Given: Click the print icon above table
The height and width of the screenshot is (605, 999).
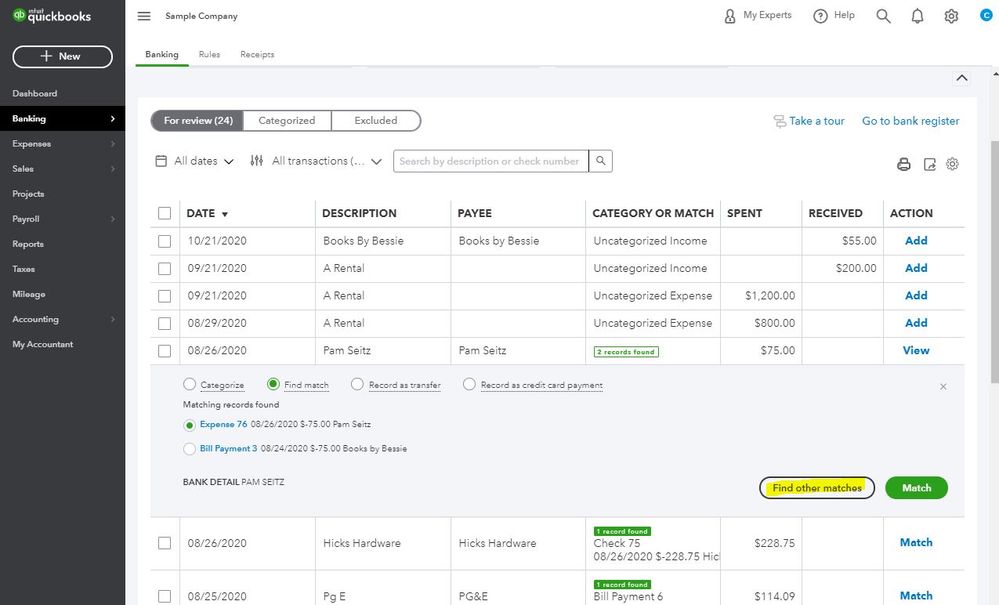Looking at the screenshot, I should (x=903, y=164).
